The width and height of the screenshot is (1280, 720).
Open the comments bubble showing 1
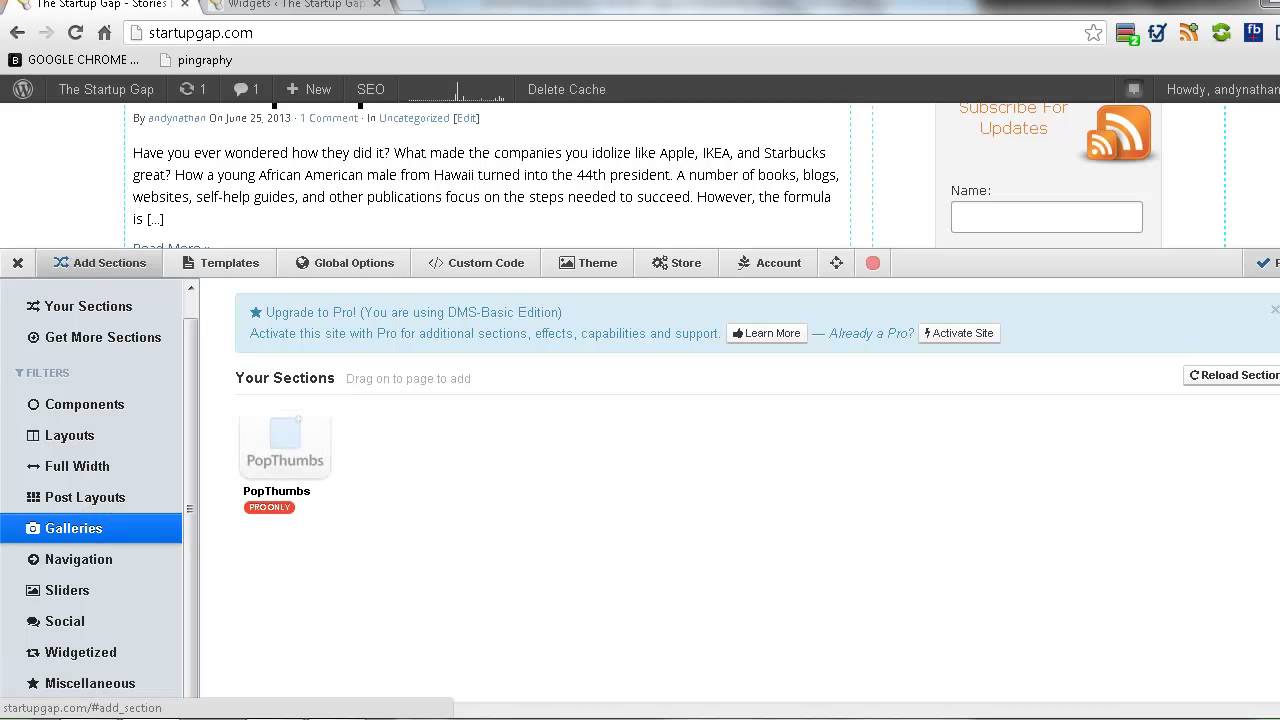[x=246, y=89]
